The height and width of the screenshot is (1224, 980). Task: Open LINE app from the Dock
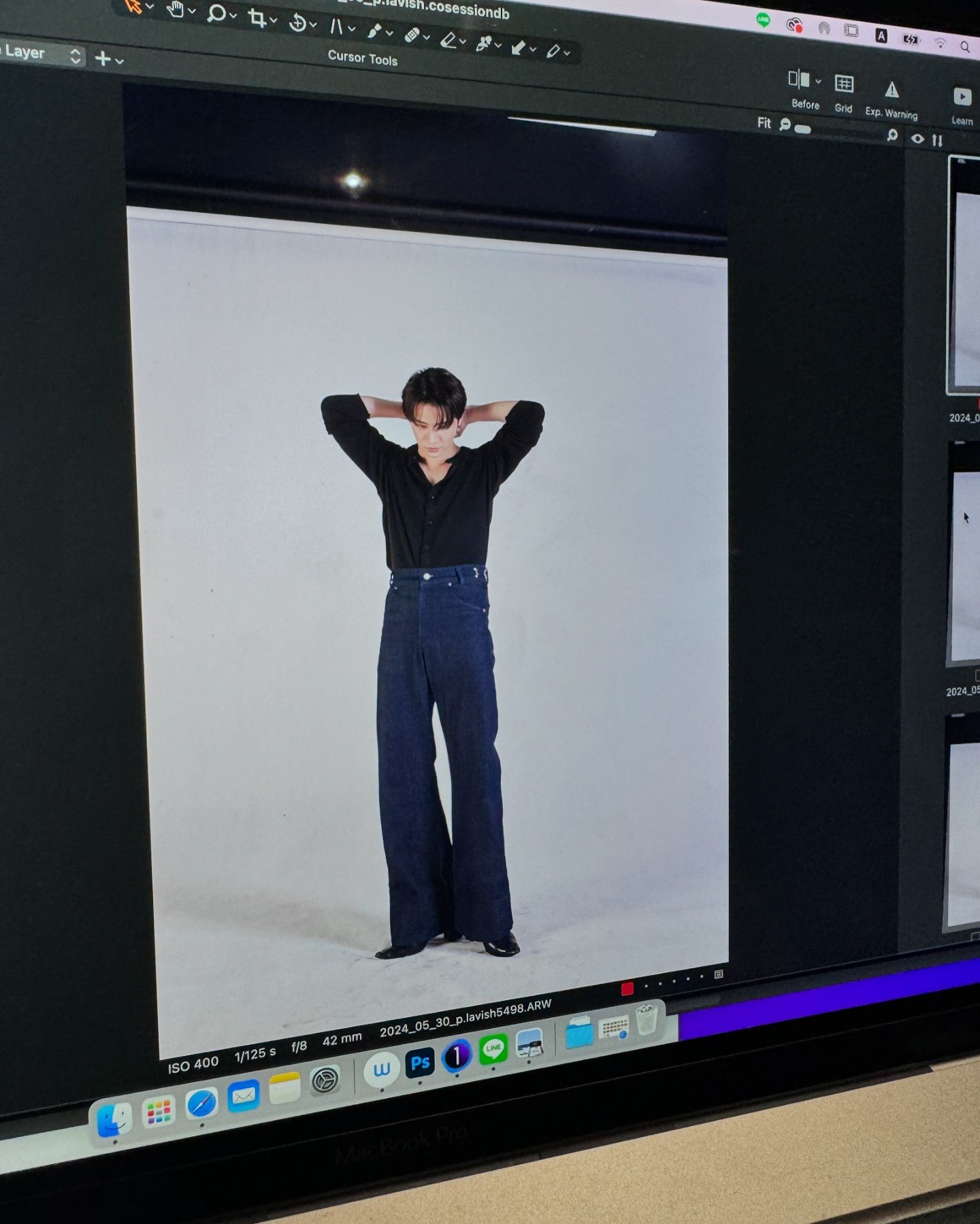pyautogui.click(x=493, y=1048)
